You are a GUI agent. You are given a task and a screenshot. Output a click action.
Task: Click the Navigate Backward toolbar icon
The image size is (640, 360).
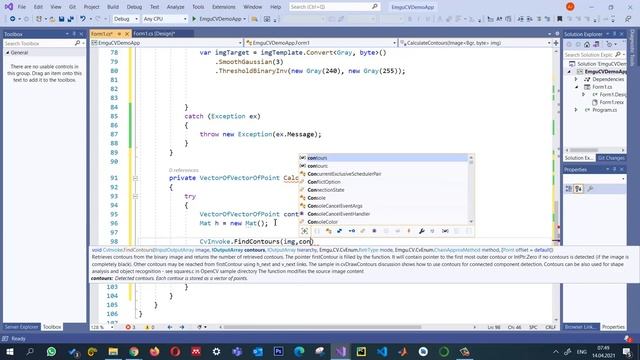(x=13, y=19)
